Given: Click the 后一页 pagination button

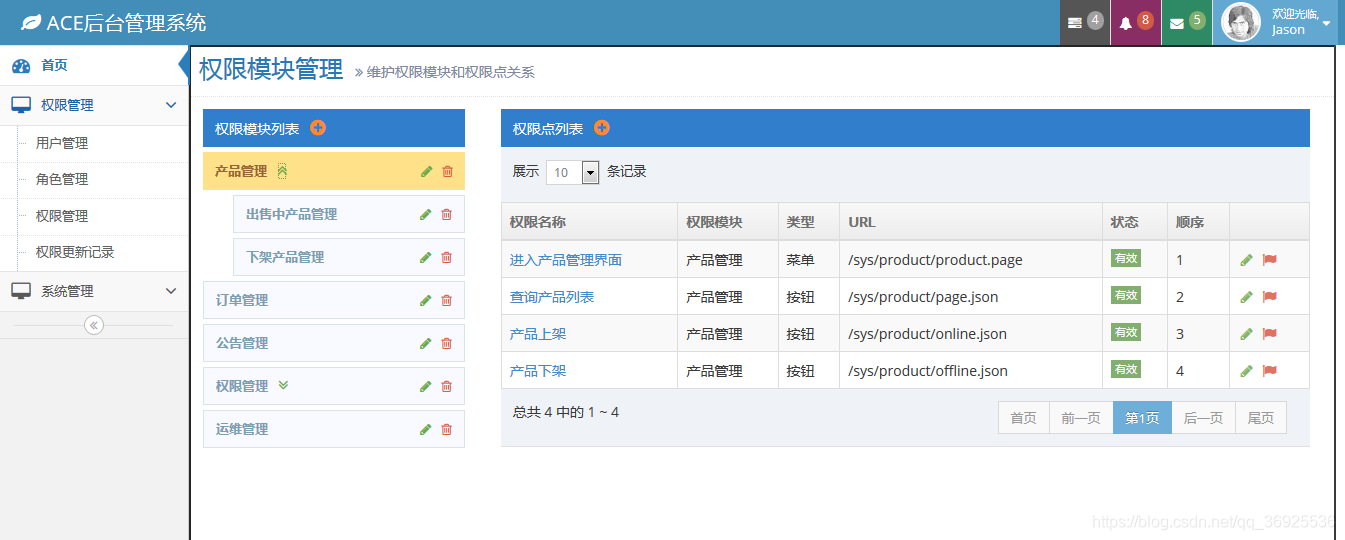Looking at the screenshot, I should click(1203, 418).
